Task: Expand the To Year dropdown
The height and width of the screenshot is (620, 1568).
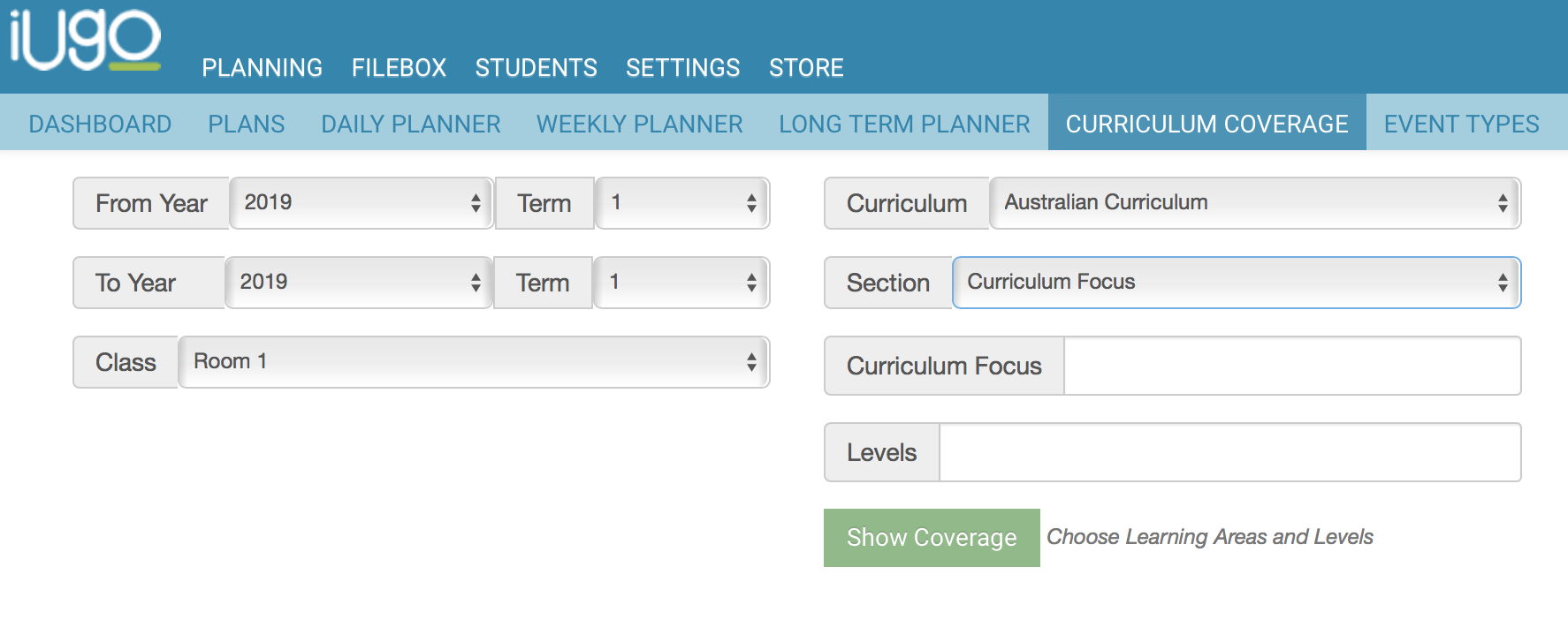Action: tap(359, 283)
